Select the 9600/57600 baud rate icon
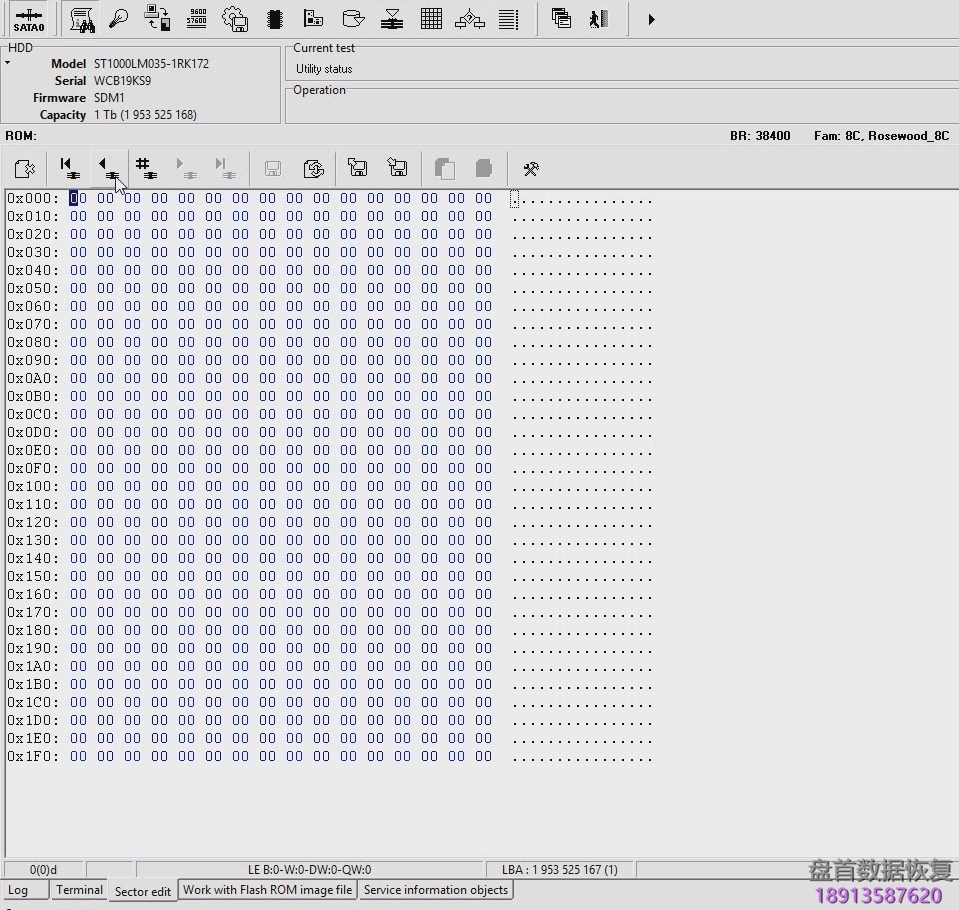The image size is (959, 910). [x=197, y=19]
